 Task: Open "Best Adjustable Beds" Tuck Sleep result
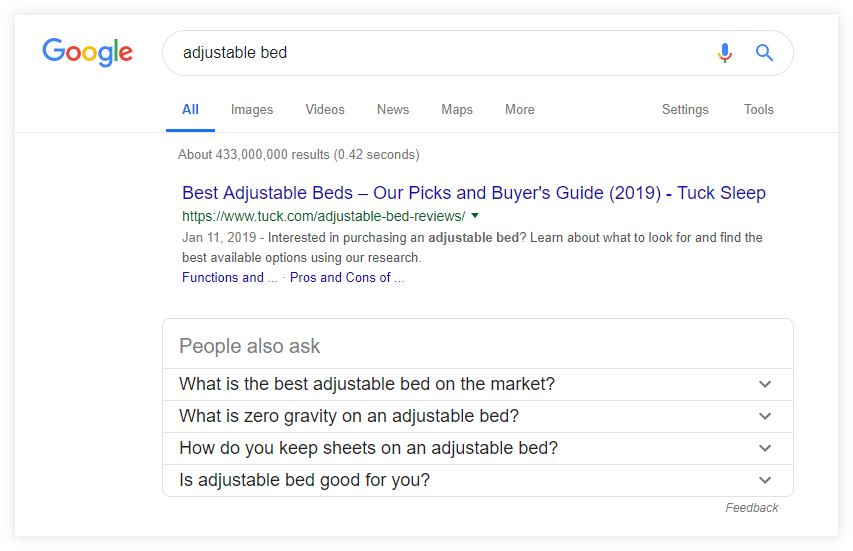click(474, 193)
